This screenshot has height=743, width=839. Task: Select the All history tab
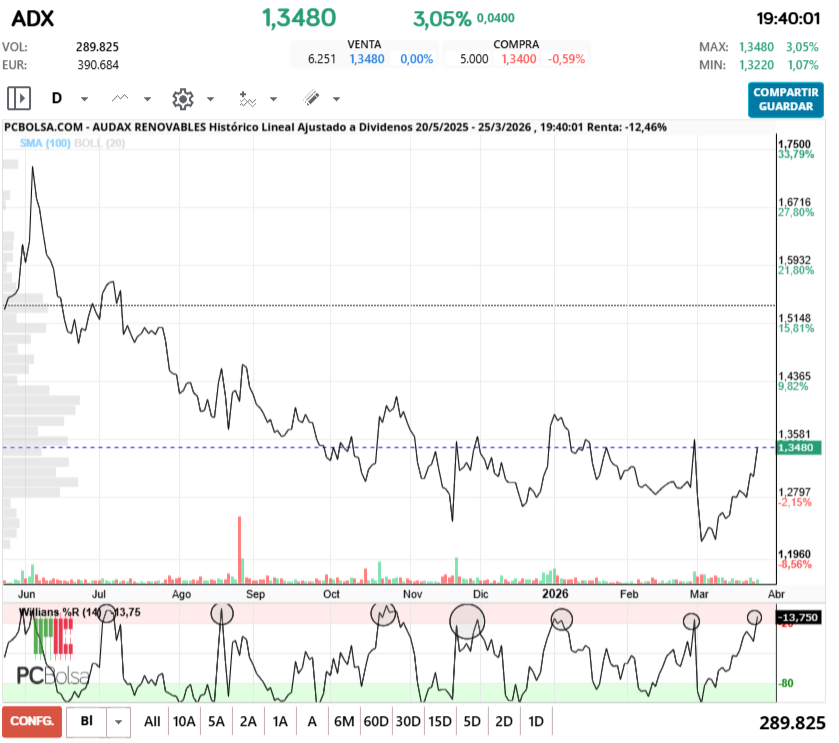(x=151, y=720)
